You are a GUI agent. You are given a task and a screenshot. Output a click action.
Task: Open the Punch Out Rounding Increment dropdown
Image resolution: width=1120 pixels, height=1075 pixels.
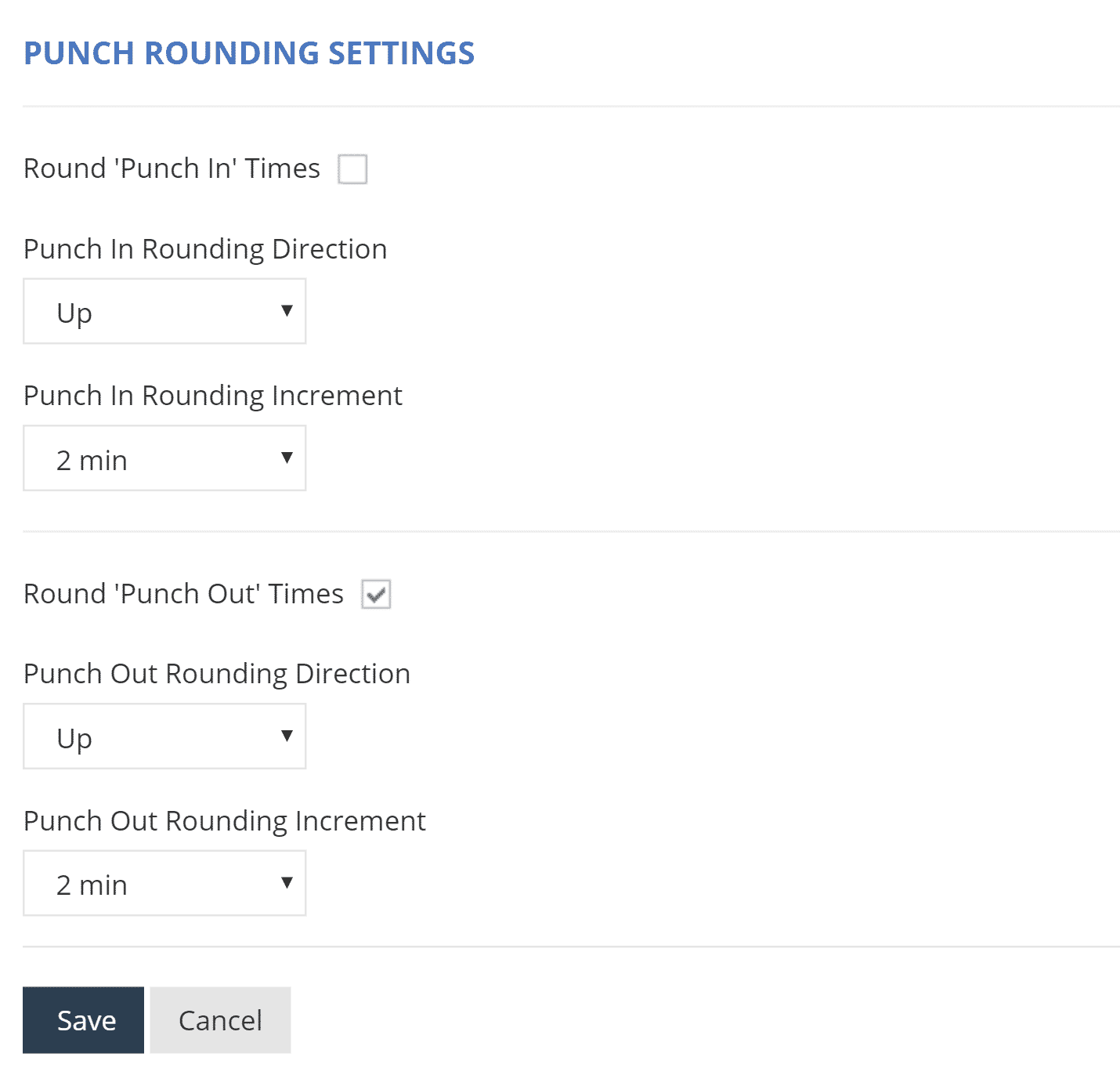pos(164,883)
